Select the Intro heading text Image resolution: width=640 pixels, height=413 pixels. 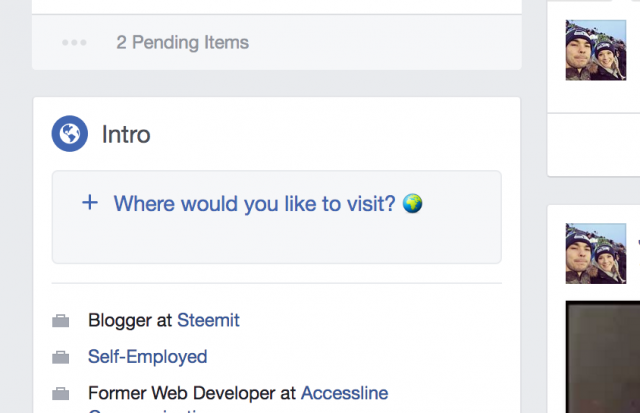(126, 134)
